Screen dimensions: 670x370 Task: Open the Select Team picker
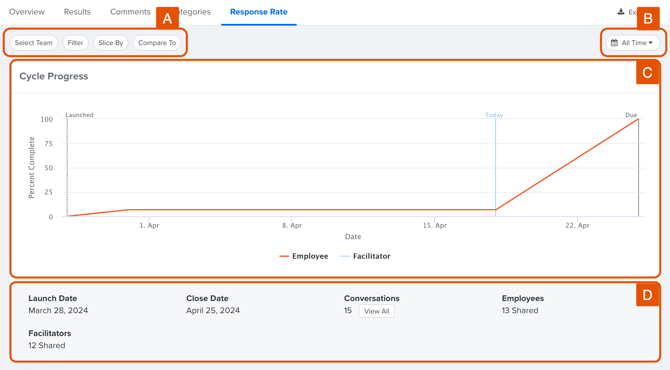click(34, 43)
